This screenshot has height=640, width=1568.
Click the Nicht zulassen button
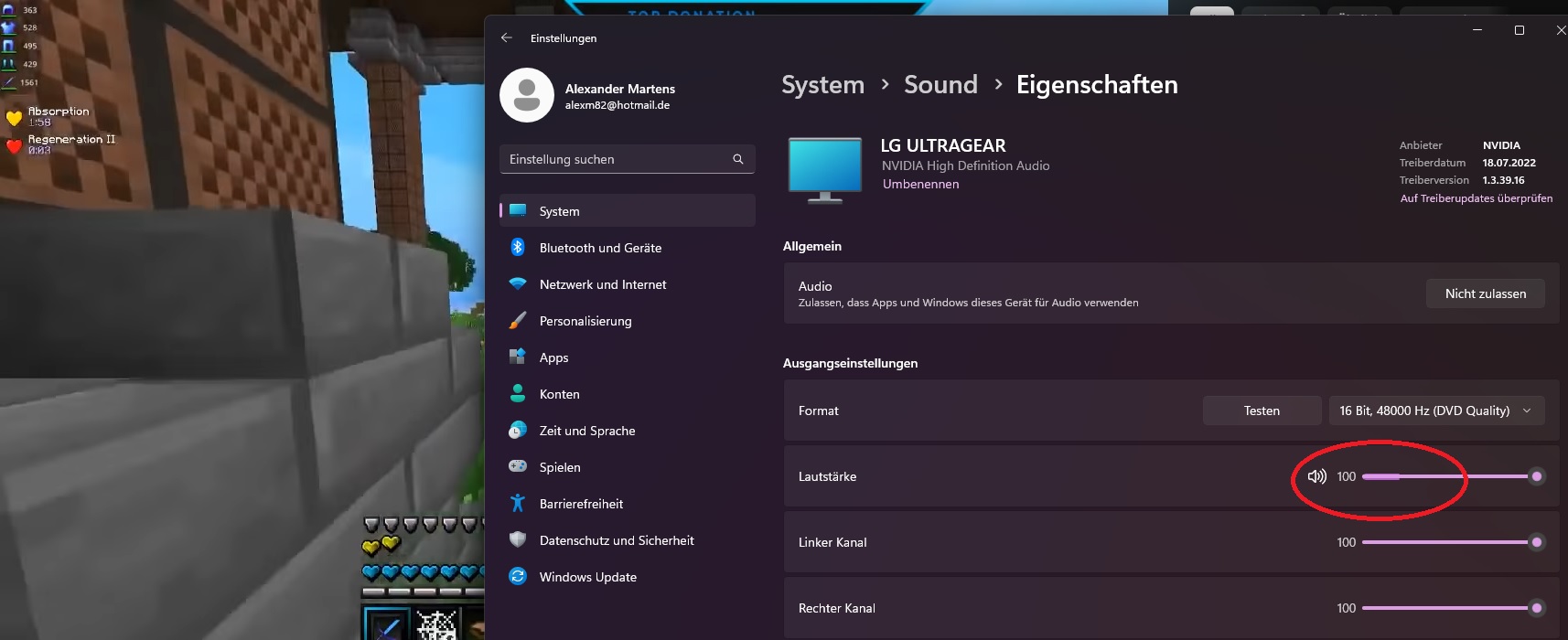[x=1486, y=293]
